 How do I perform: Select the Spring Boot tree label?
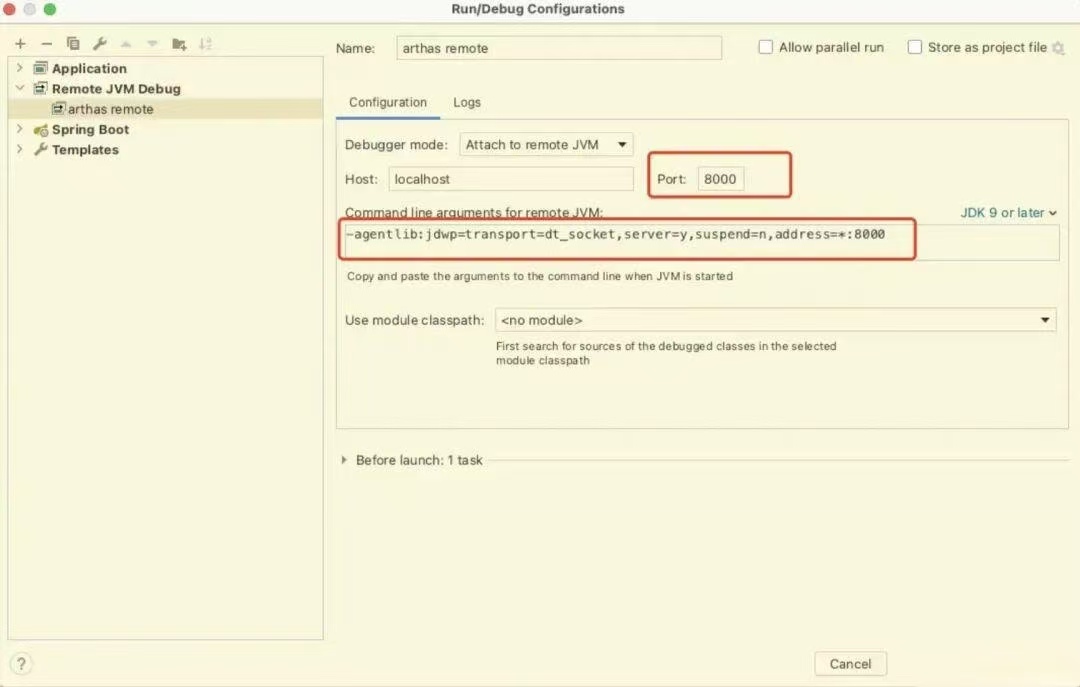(90, 130)
